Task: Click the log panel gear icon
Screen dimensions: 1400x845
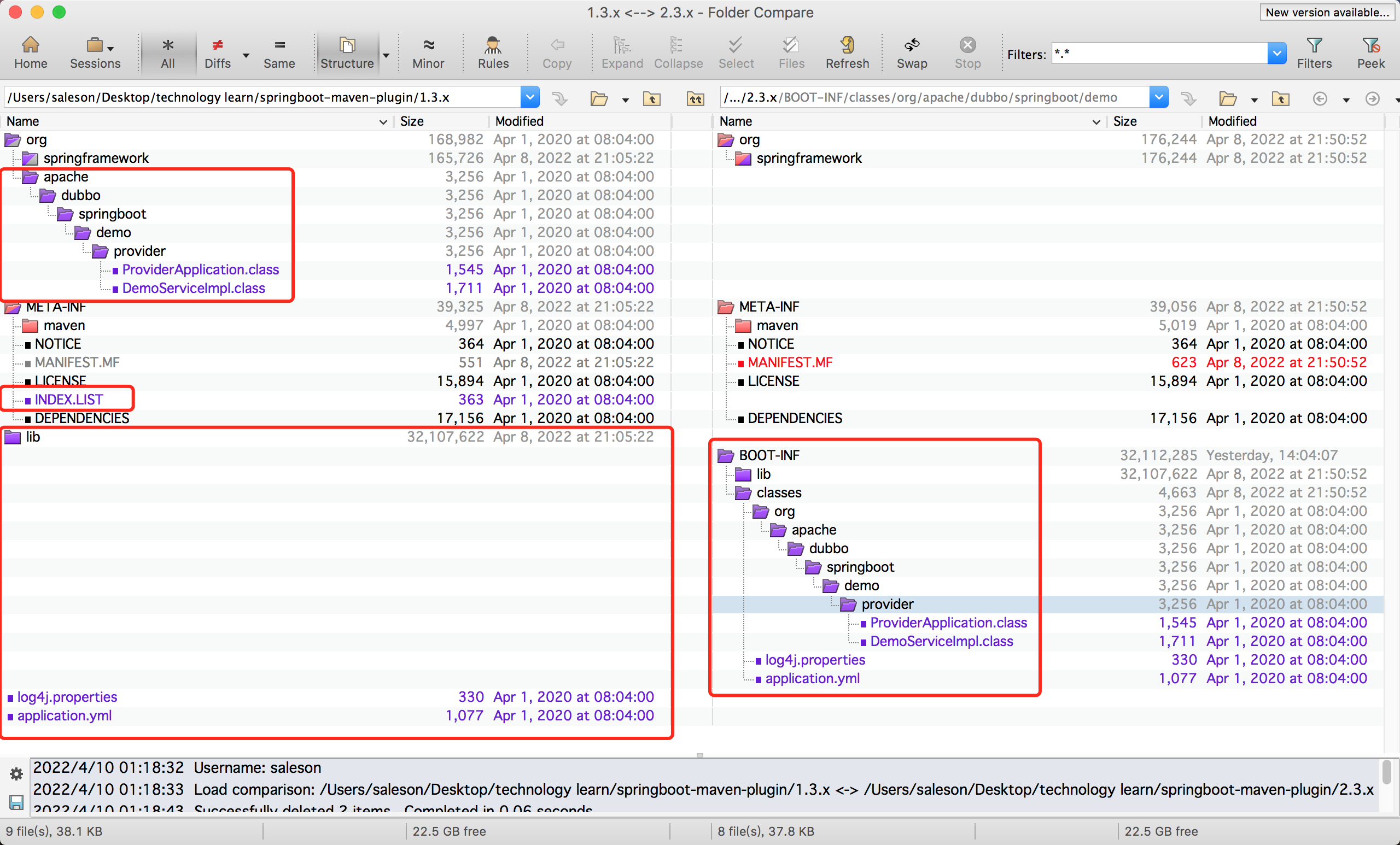Action: point(16,773)
